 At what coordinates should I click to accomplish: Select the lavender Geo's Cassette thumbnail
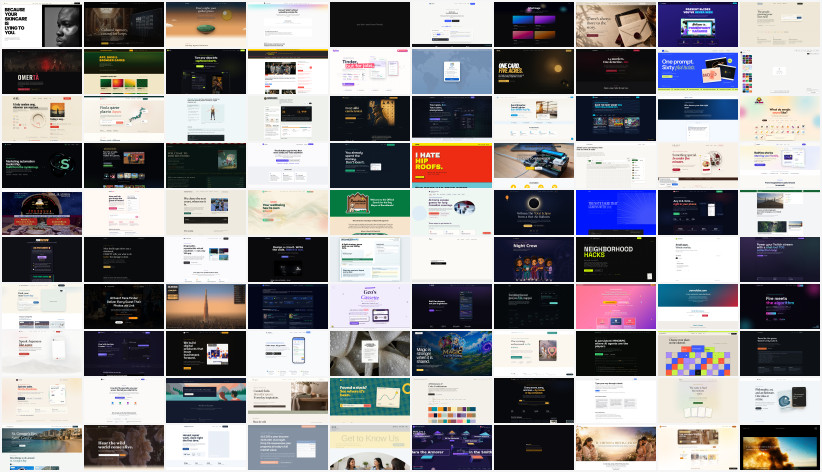370,306
